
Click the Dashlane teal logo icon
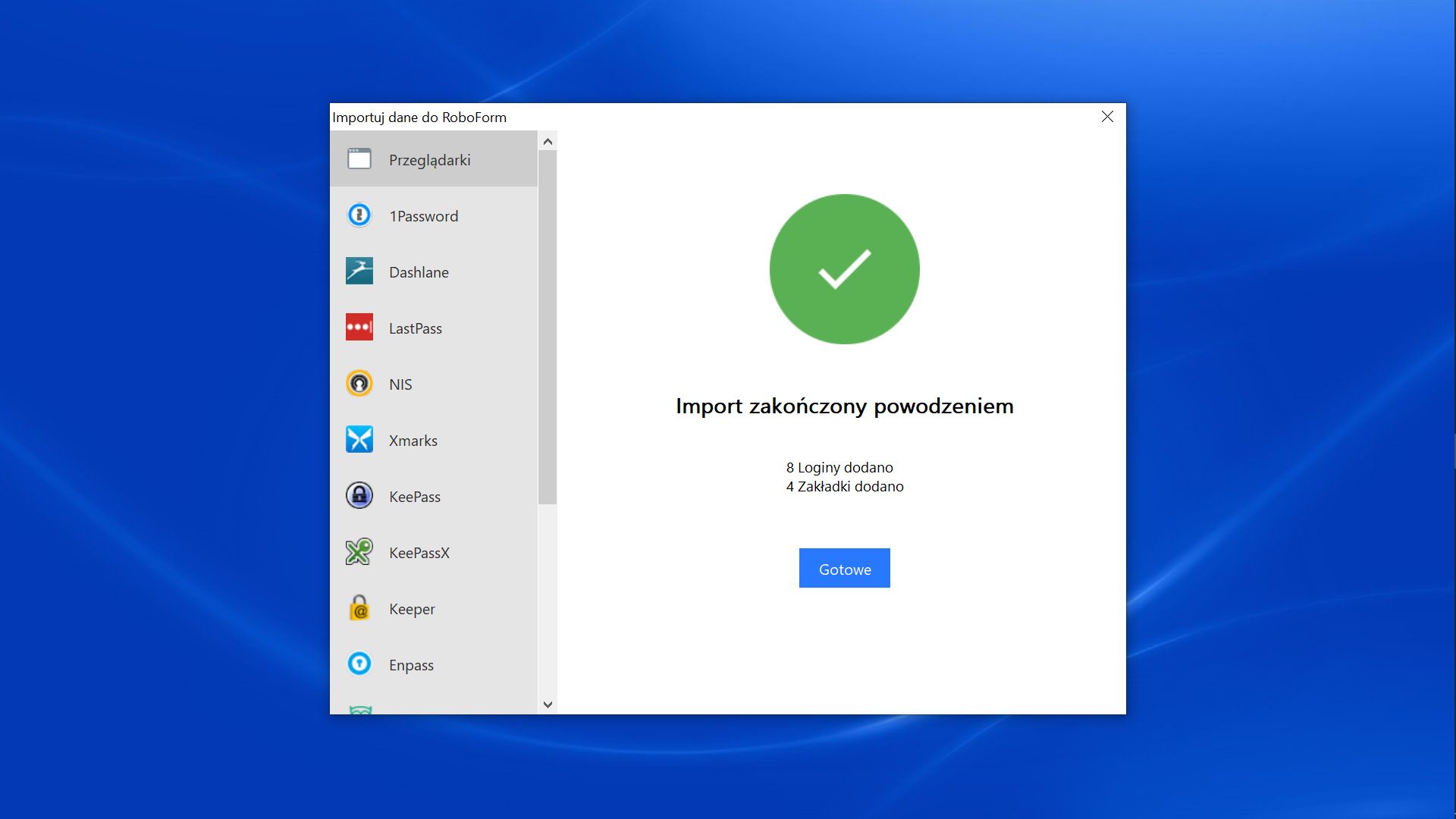(359, 271)
